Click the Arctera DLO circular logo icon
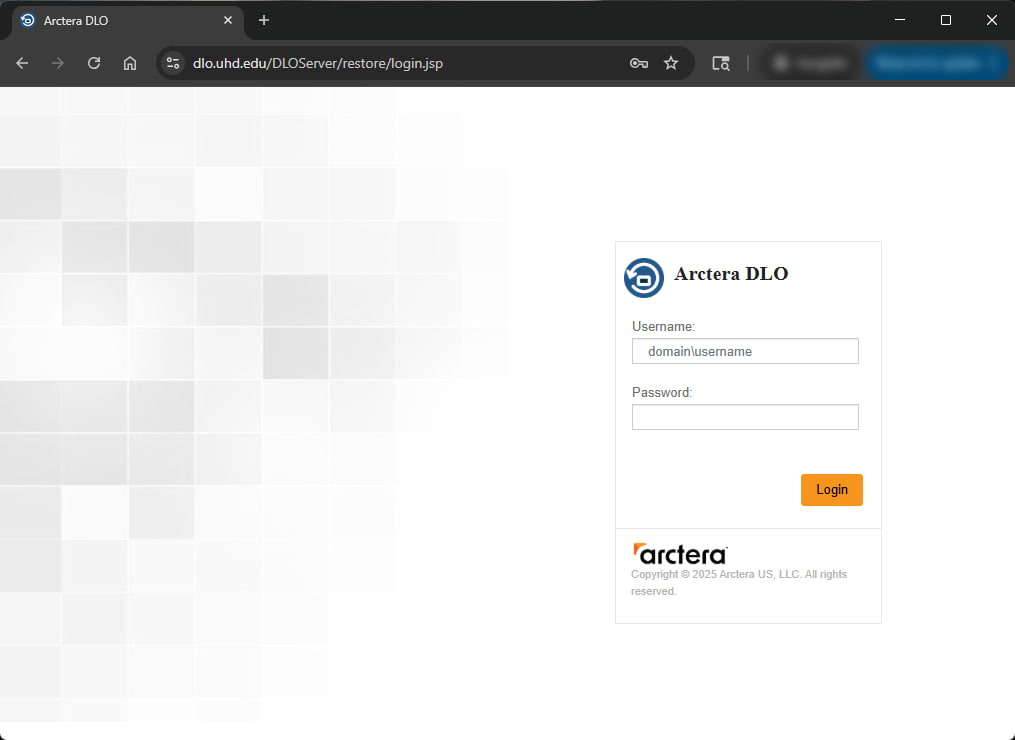1015x740 pixels. 644,277
